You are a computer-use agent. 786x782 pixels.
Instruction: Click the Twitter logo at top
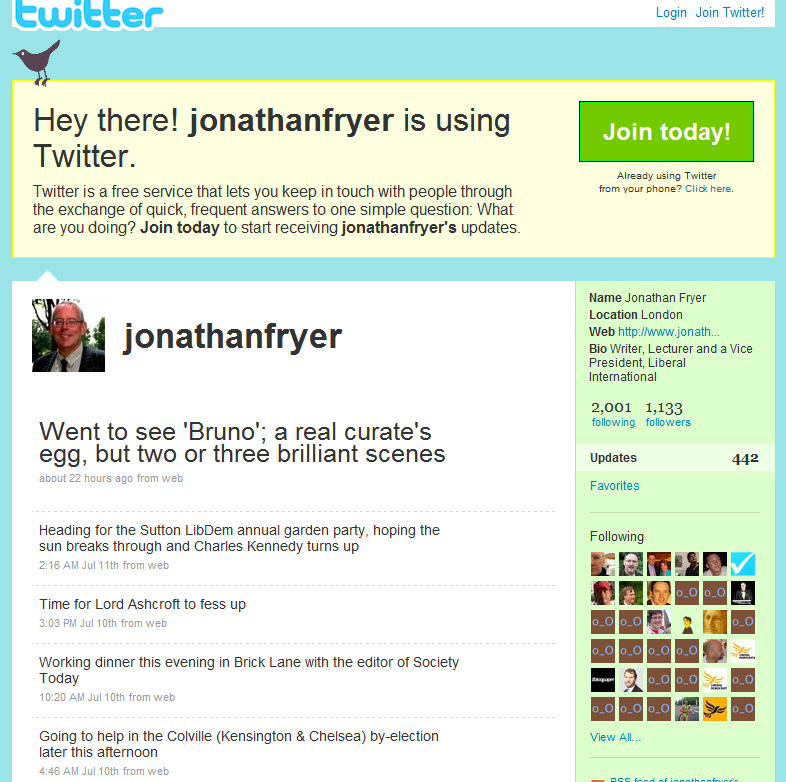pyautogui.click(x=88, y=15)
